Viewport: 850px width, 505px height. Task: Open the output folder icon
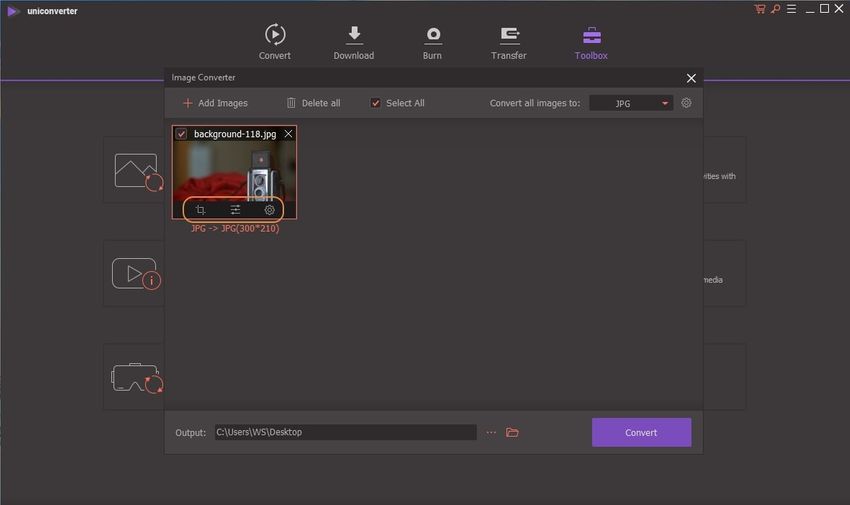pyautogui.click(x=512, y=432)
